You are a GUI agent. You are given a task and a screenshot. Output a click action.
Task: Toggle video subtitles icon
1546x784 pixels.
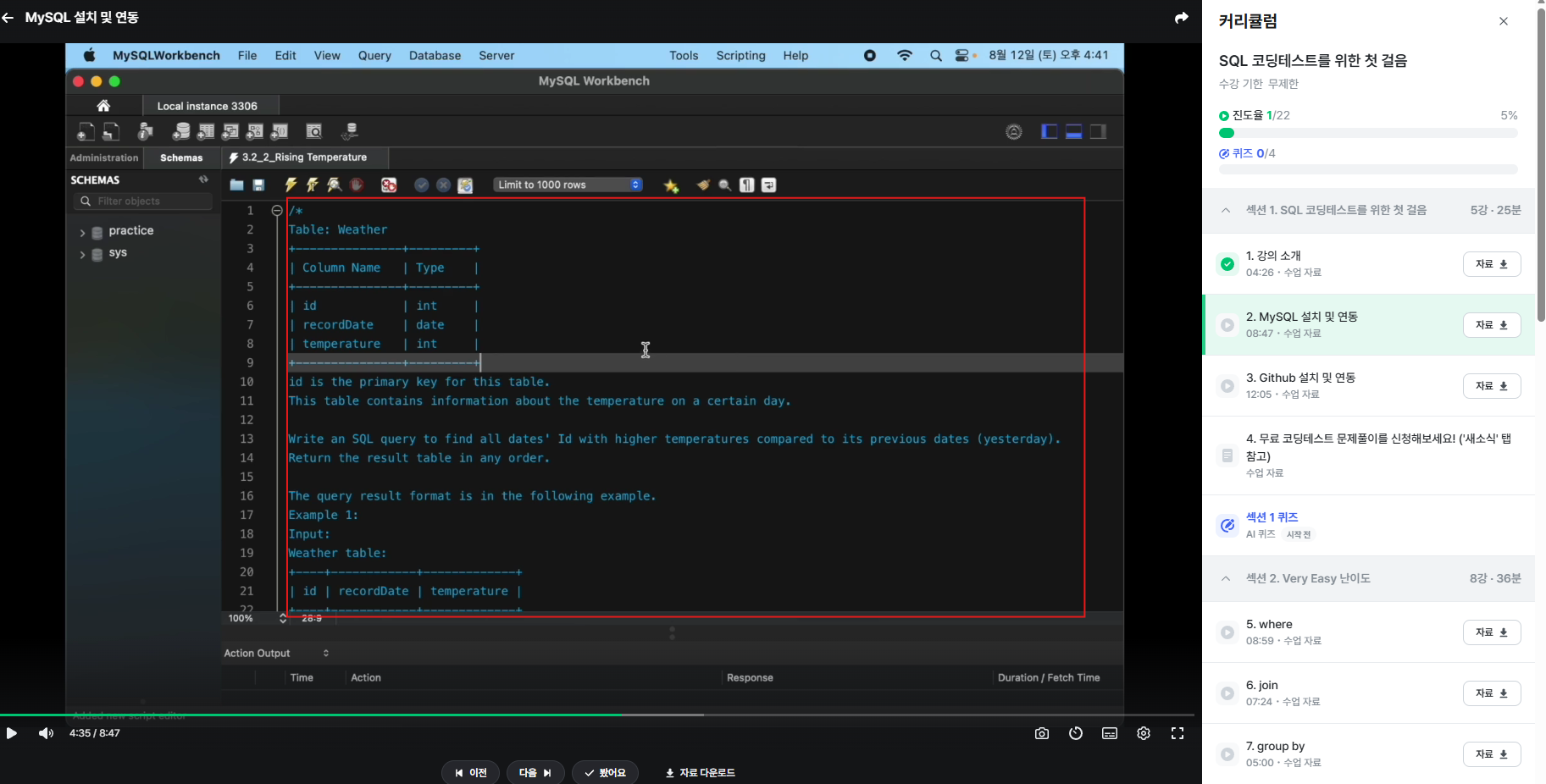pyautogui.click(x=1110, y=733)
